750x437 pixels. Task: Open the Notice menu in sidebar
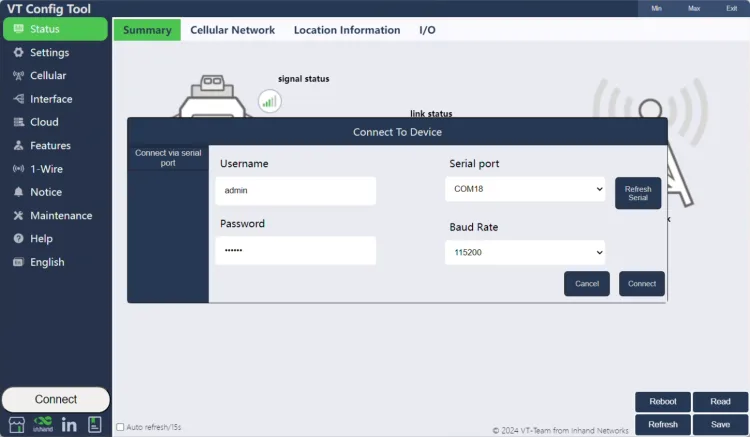tap(55, 192)
